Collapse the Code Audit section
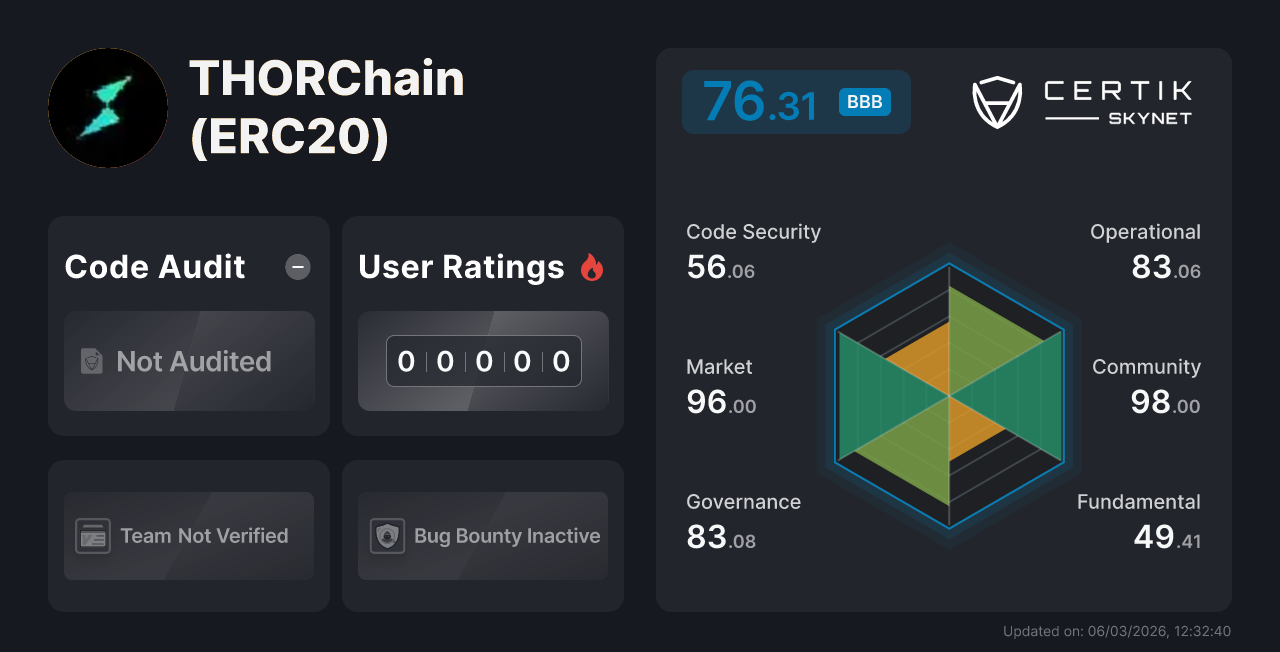Image resolution: width=1280 pixels, height=652 pixels. (x=297, y=267)
